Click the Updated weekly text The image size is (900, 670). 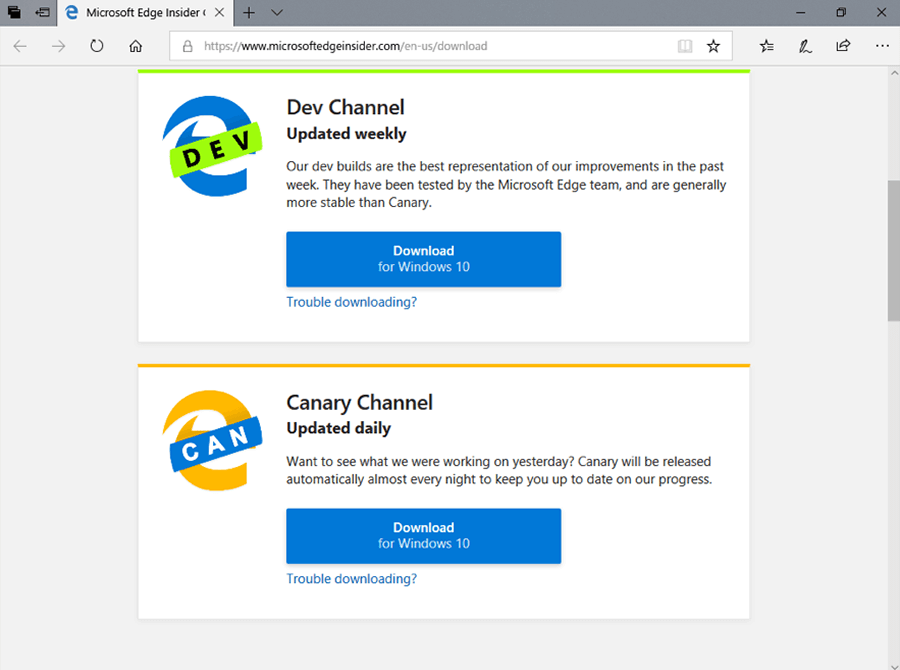(346, 134)
